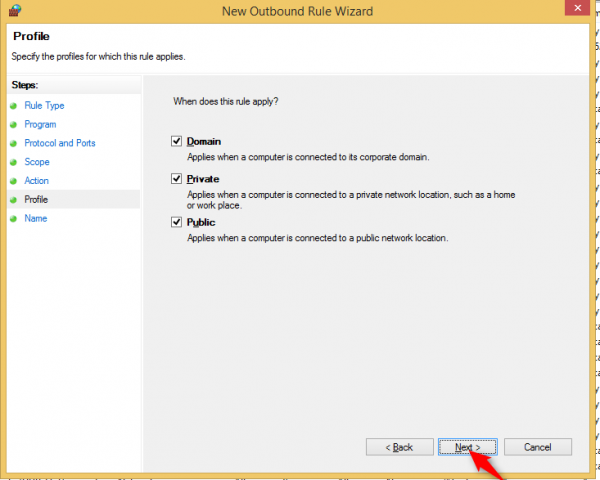Click the green bullet beside Scope
This screenshot has width=600, height=480.
click(13, 162)
